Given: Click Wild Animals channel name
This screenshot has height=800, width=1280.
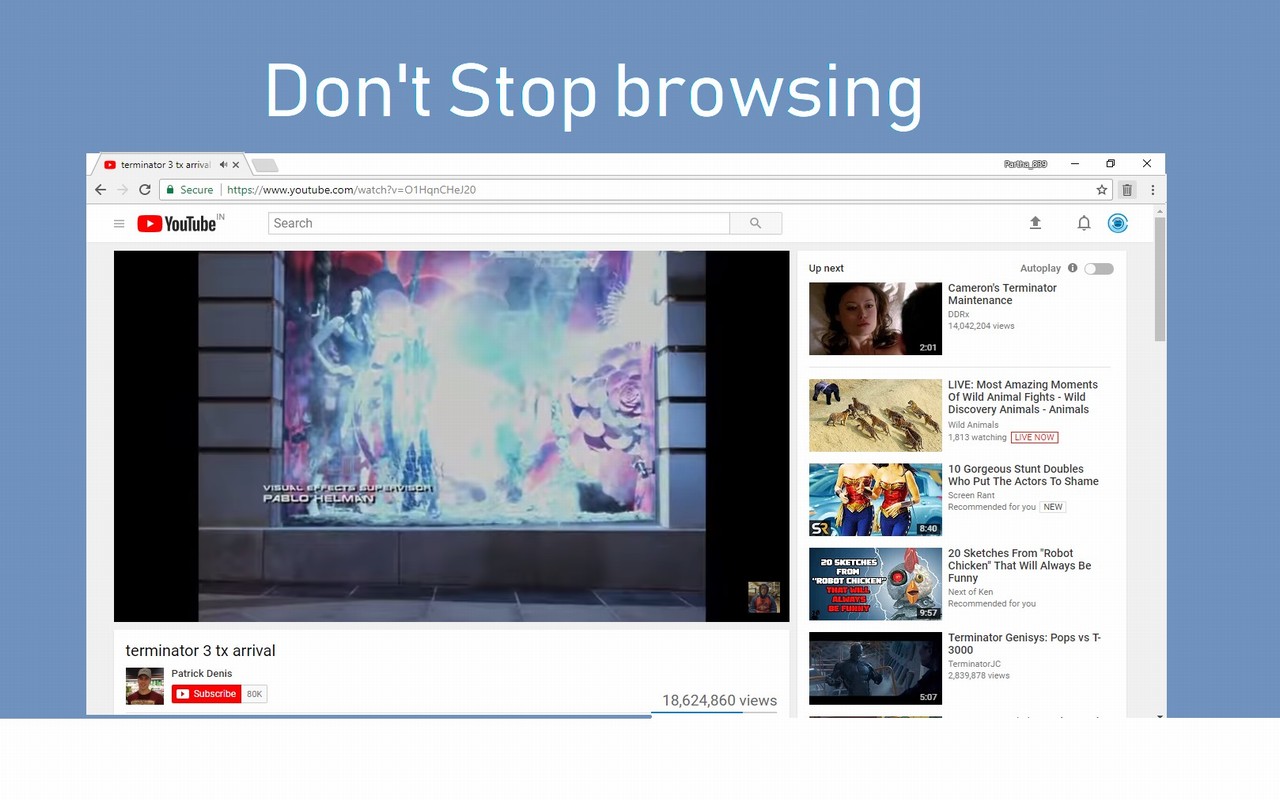Looking at the screenshot, I should pyautogui.click(x=973, y=425).
